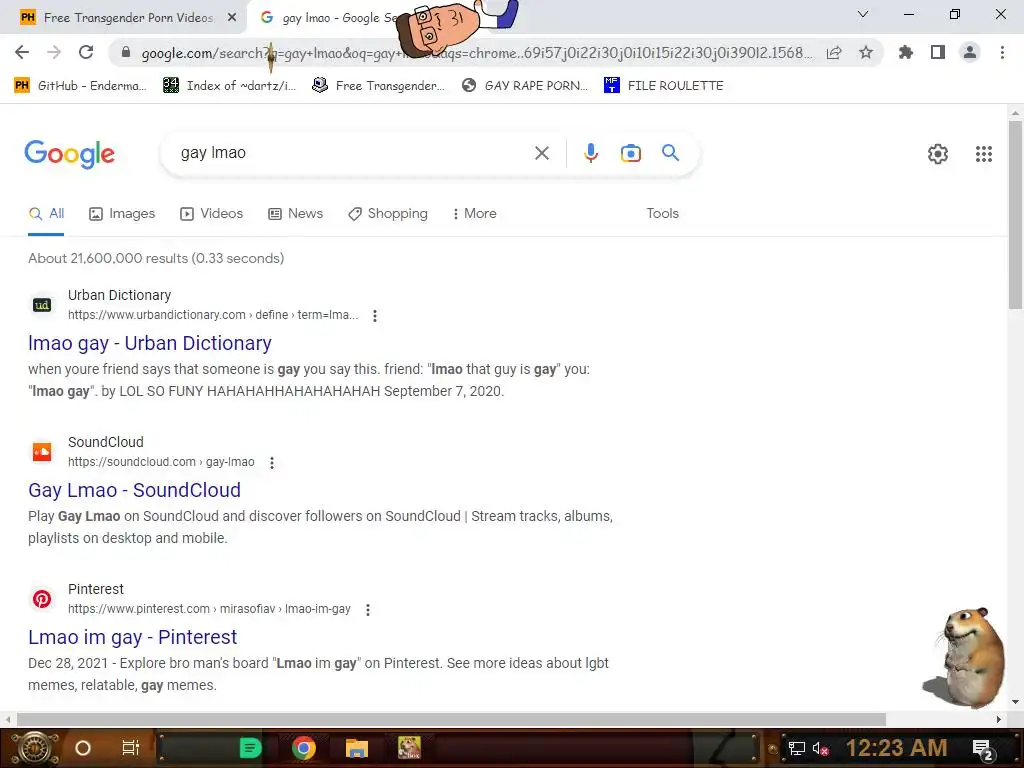Screen dimensions: 1024x768
Task: Open the Windows Start button
Action: click(34, 748)
